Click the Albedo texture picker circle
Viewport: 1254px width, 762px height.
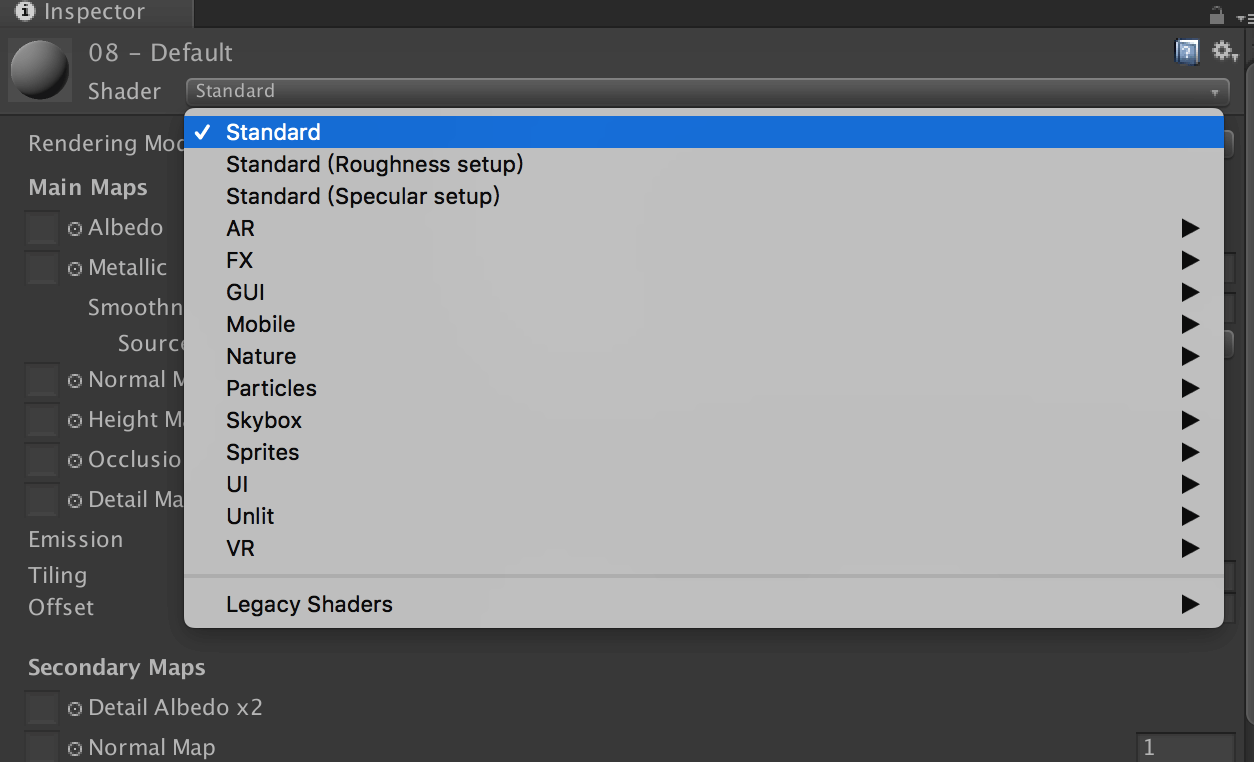point(75,229)
